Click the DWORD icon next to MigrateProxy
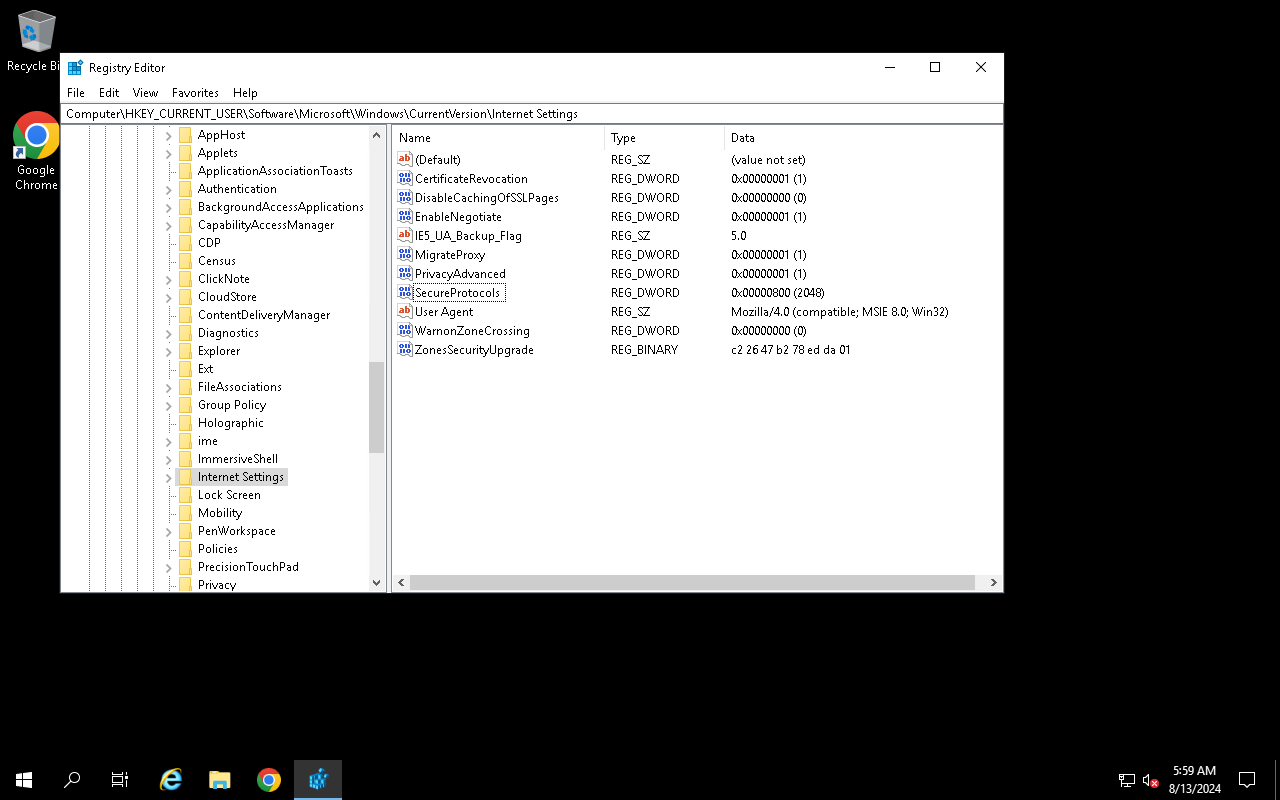 405,254
